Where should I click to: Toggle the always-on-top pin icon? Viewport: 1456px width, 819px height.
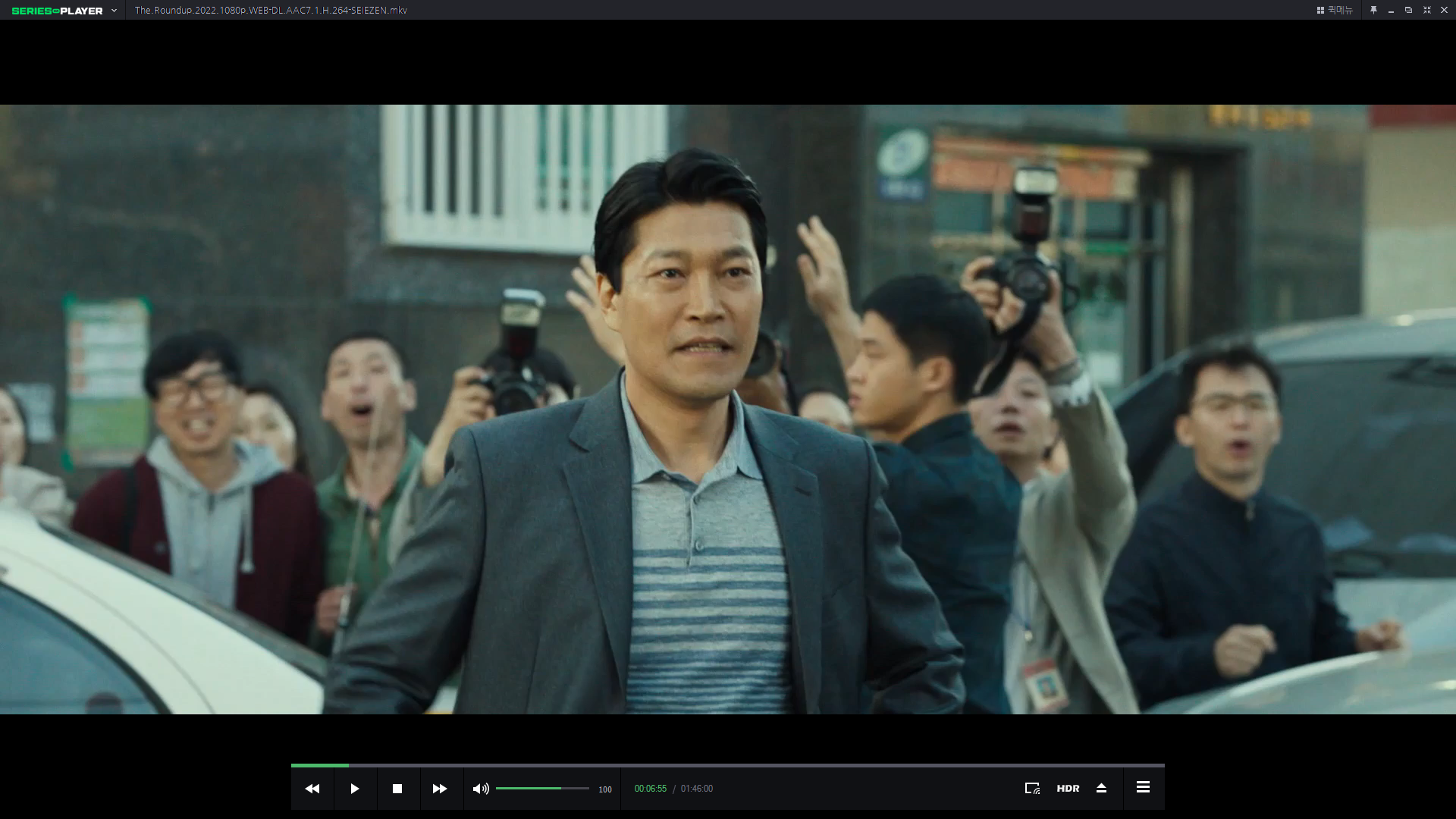pos(1373,10)
